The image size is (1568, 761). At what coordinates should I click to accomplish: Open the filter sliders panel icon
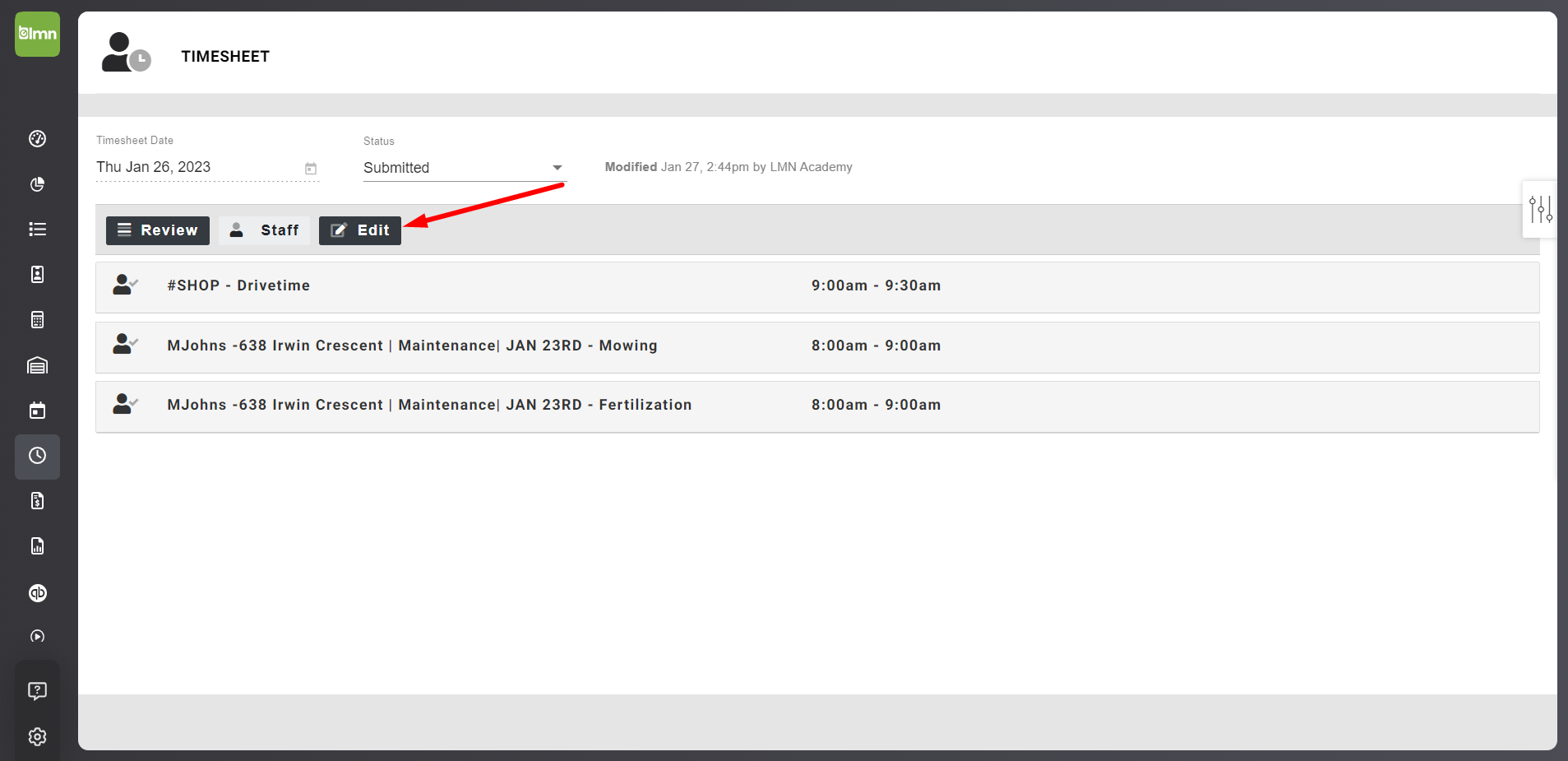tap(1540, 209)
